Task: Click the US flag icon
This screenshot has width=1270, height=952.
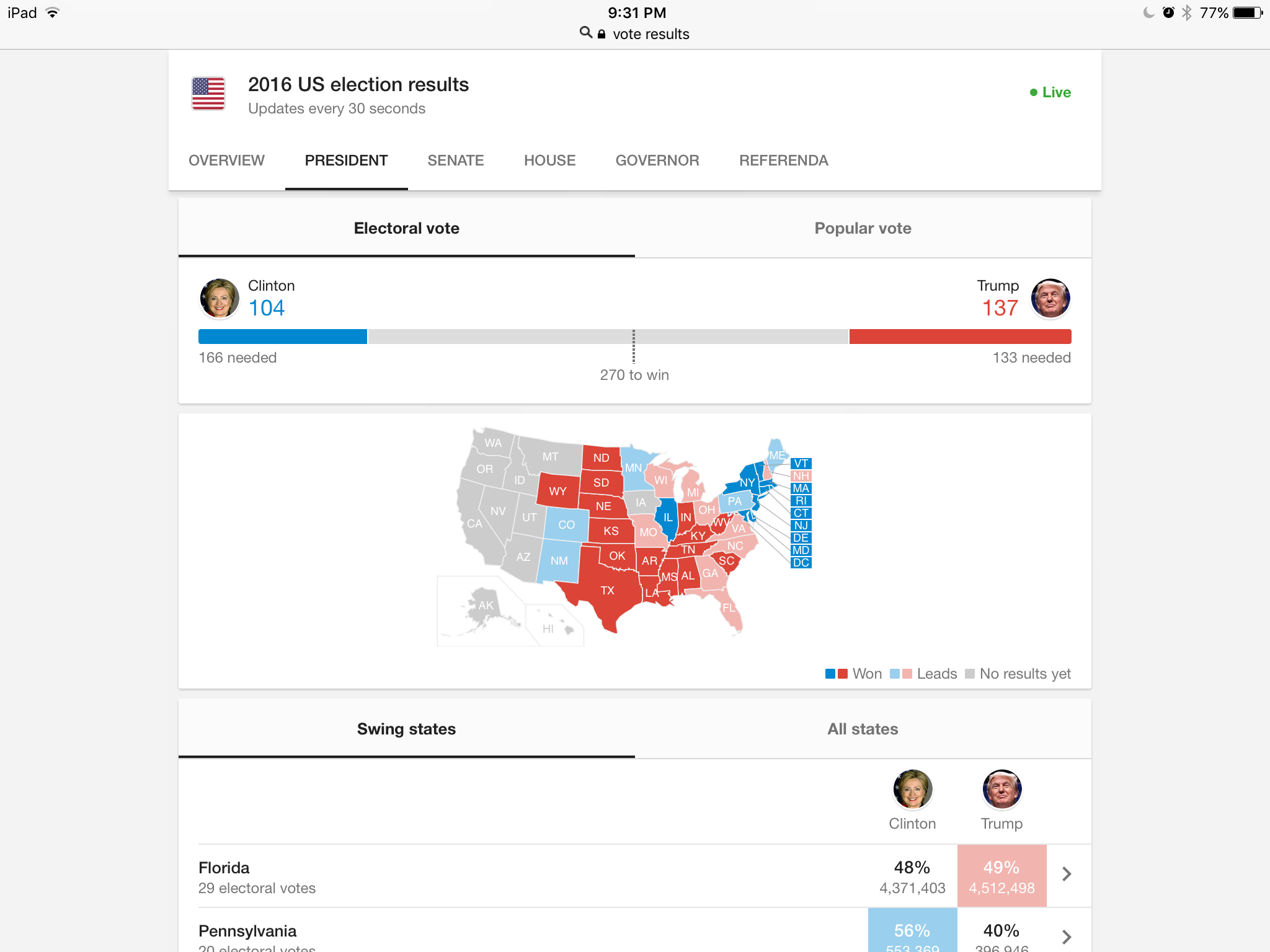Action: click(x=208, y=94)
